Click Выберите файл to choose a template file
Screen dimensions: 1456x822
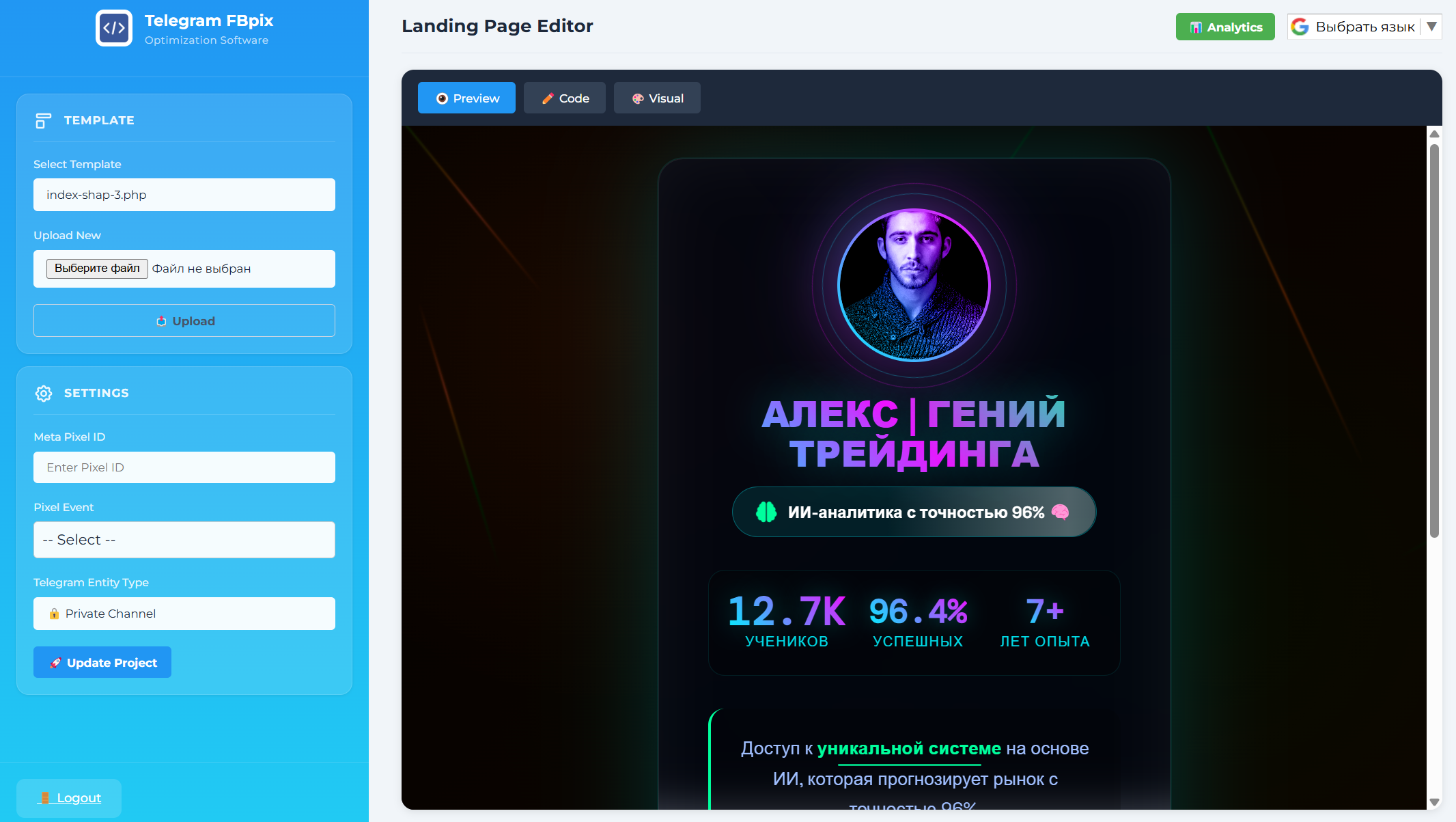click(x=96, y=269)
